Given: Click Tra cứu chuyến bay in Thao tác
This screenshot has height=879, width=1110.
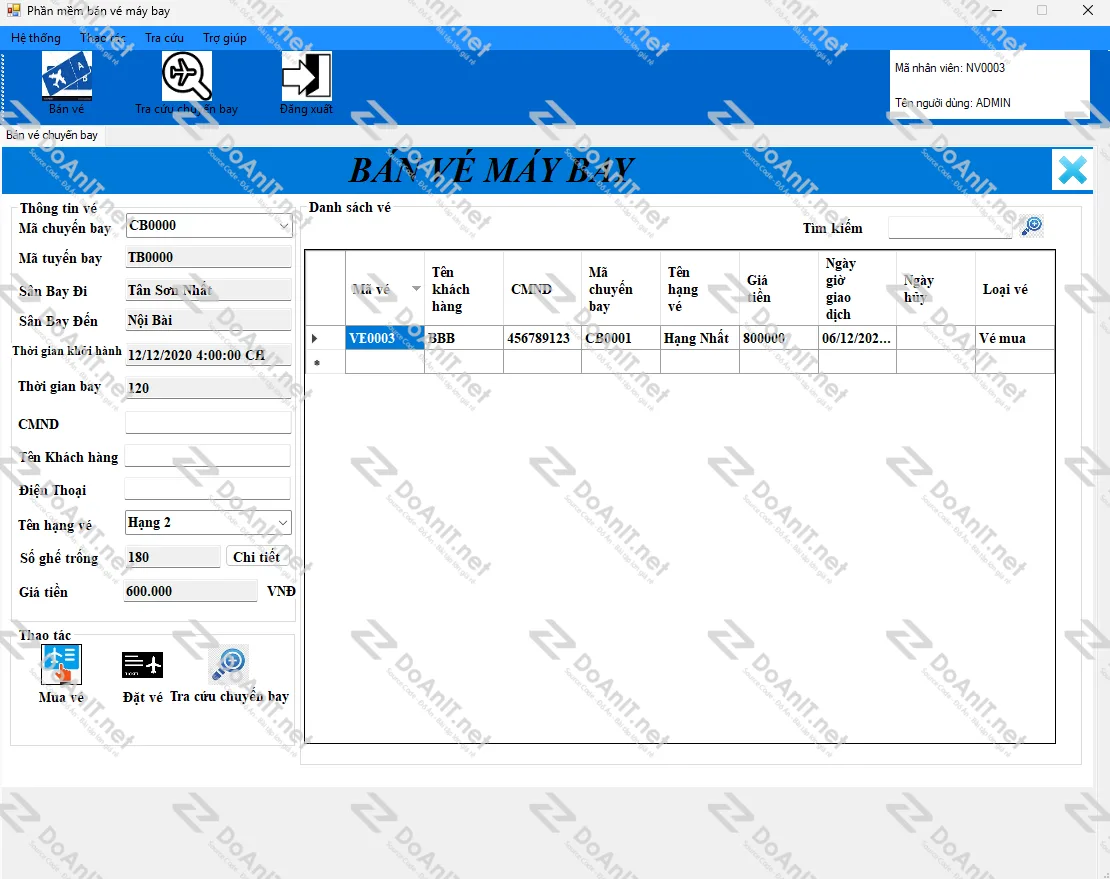Looking at the screenshot, I should [x=229, y=665].
